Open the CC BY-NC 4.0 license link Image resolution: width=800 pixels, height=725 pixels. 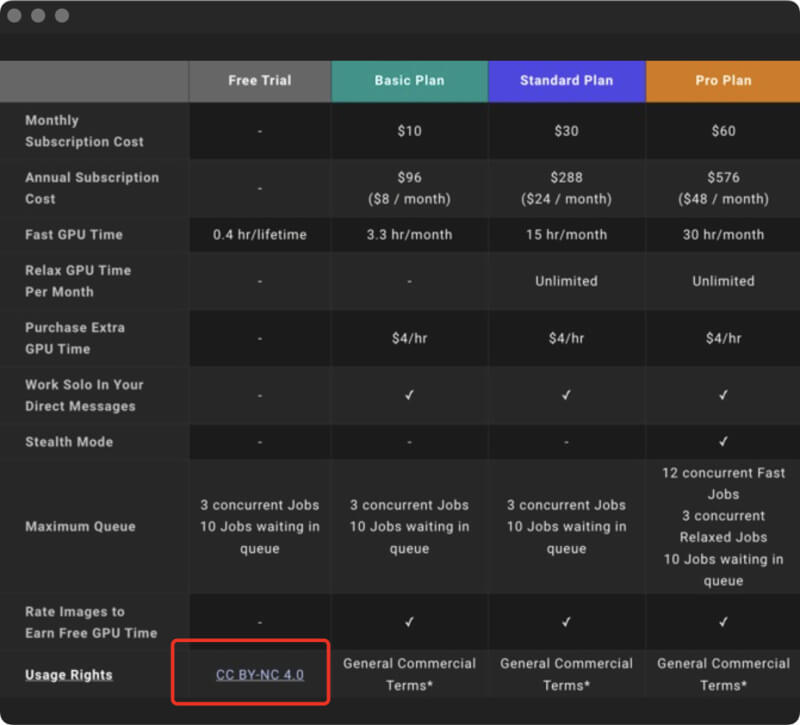[x=259, y=675]
